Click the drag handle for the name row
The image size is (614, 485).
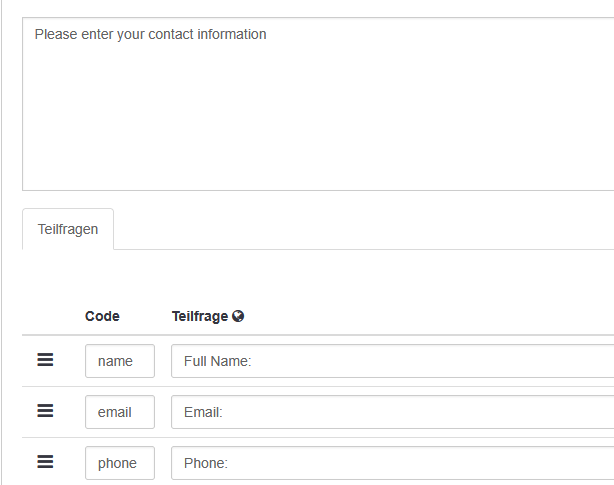(45, 360)
